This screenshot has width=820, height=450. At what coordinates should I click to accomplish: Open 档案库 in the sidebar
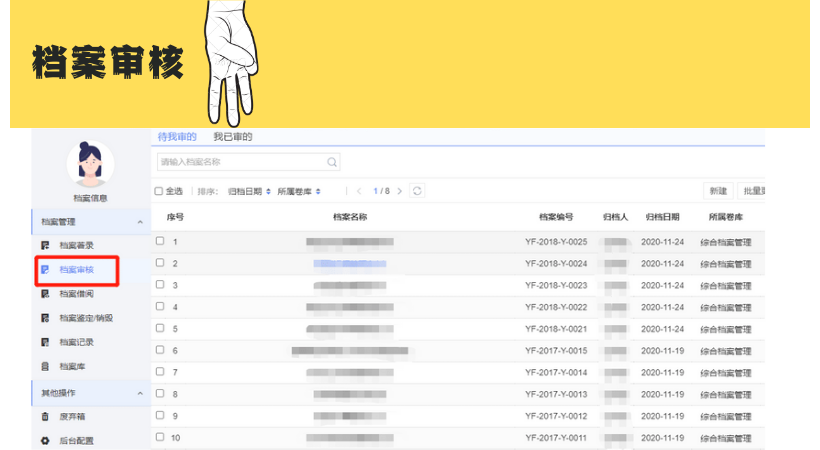point(72,367)
